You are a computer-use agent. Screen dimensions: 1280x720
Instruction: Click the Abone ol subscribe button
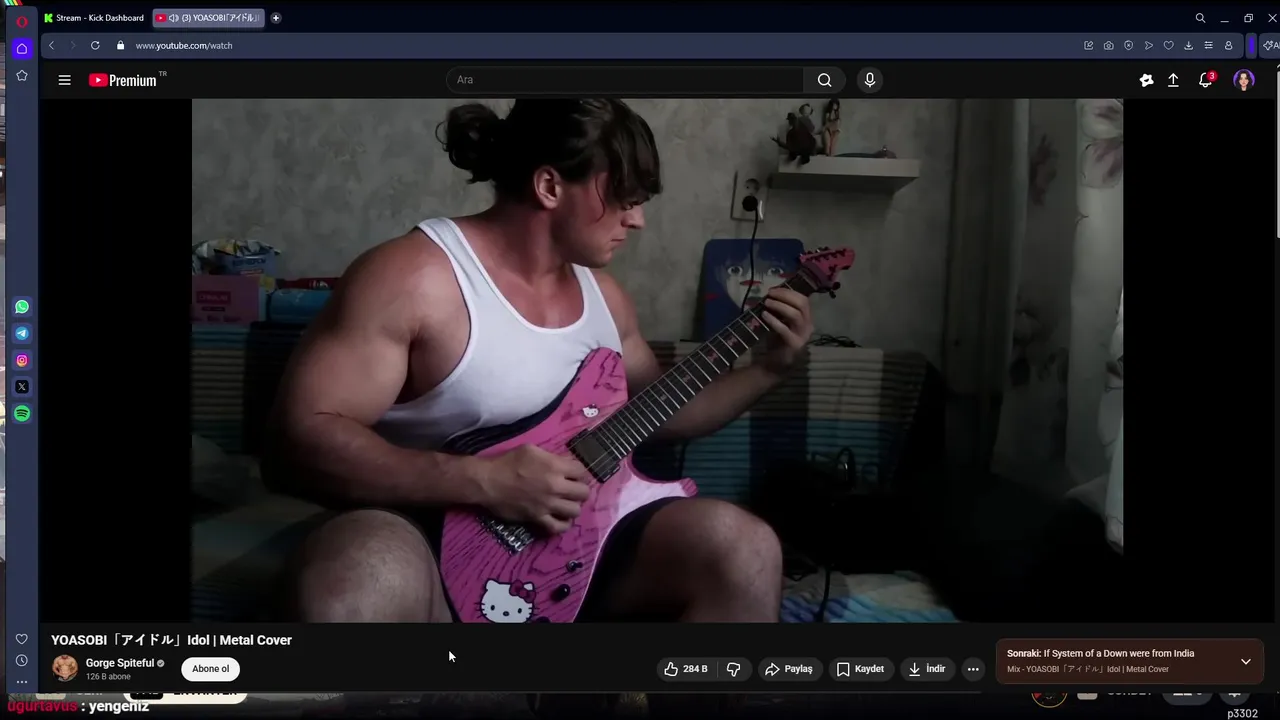210,669
